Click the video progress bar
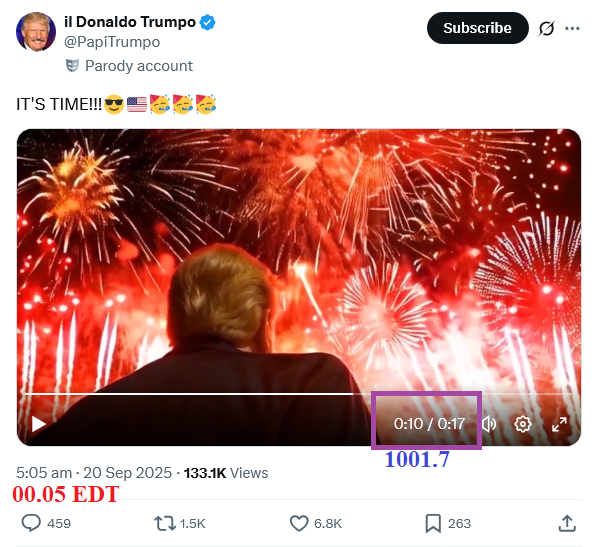Screen dimensions: 598x547 (298, 393)
